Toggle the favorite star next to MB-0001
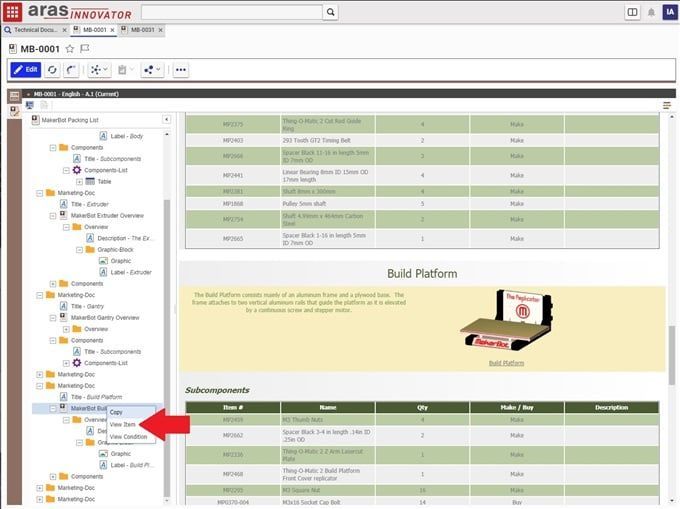Viewport: 680px width, 509px height. 70,48
